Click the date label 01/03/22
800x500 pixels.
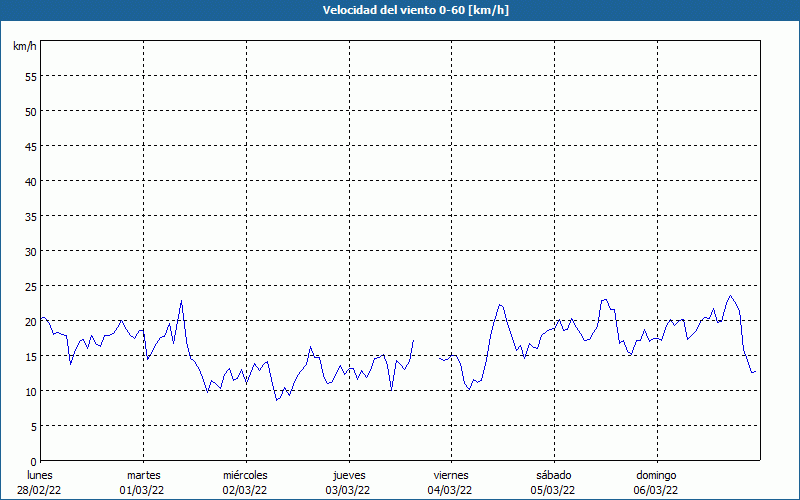click(142, 490)
